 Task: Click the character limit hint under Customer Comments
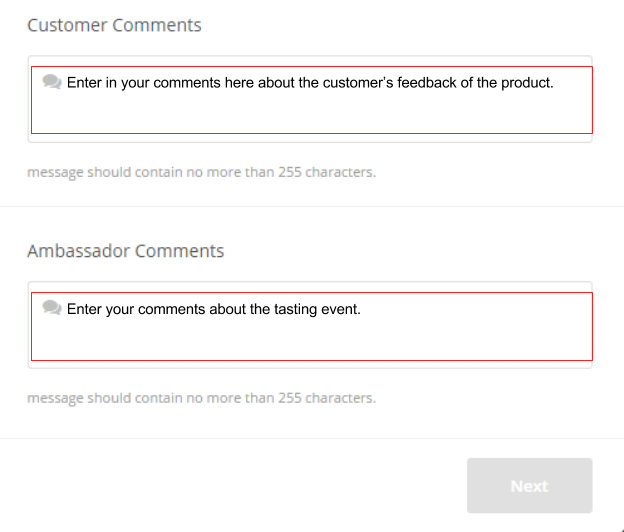click(x=201, y=172)
